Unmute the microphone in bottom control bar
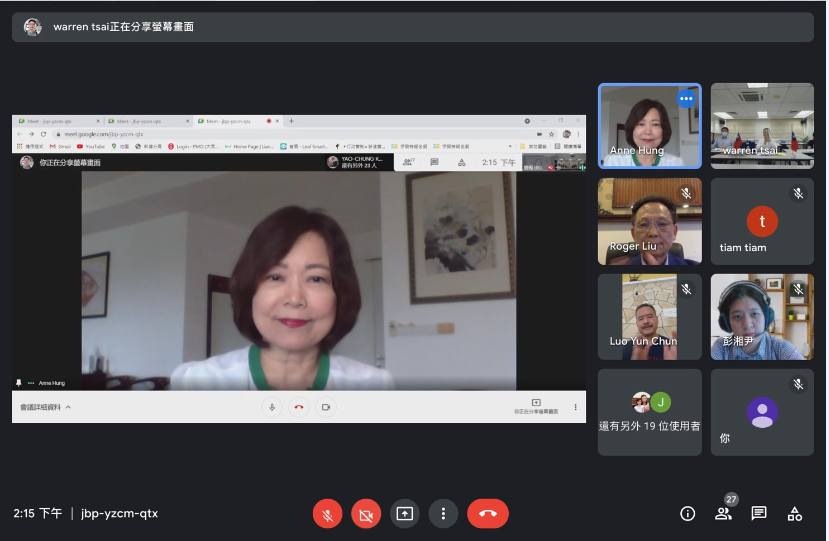 click(x=327, y=513)
